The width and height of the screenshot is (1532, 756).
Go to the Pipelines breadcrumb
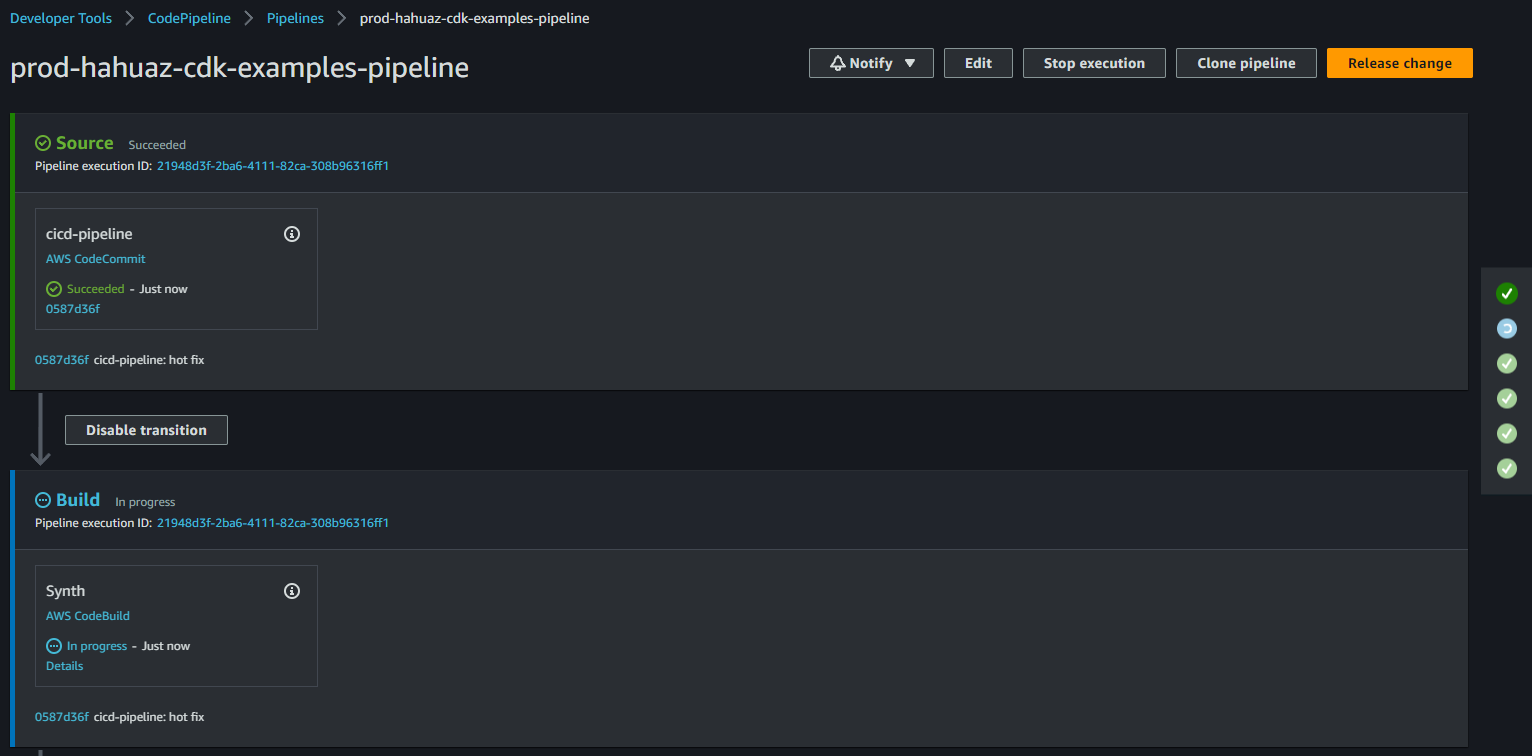tap(295, 19)
